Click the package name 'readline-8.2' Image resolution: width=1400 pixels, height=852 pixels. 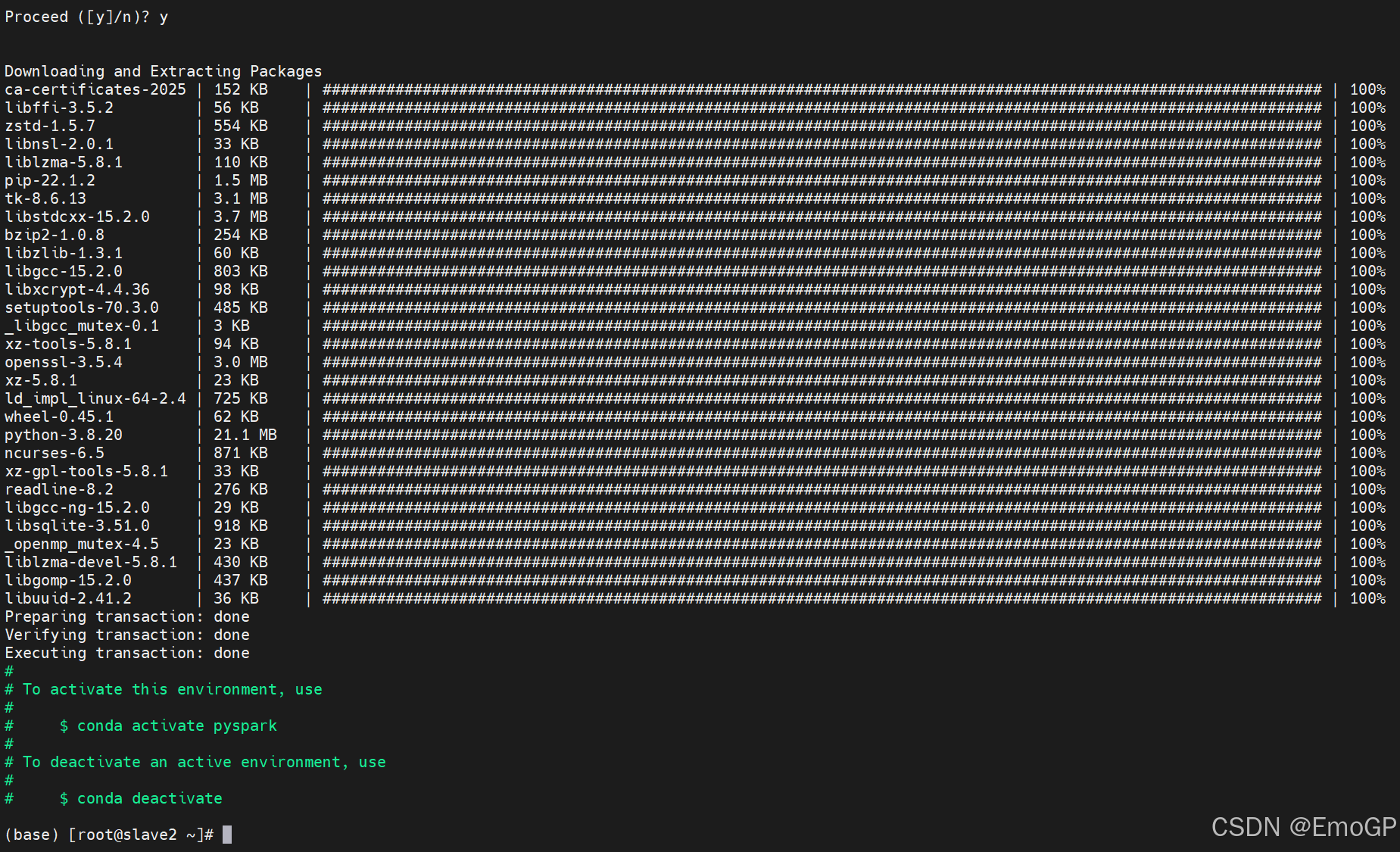click(59, 489)
